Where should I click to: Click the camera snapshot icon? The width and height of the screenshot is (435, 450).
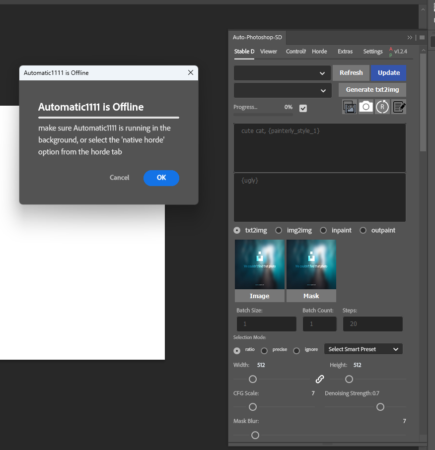pyautogui.click(x=365, y=107)
